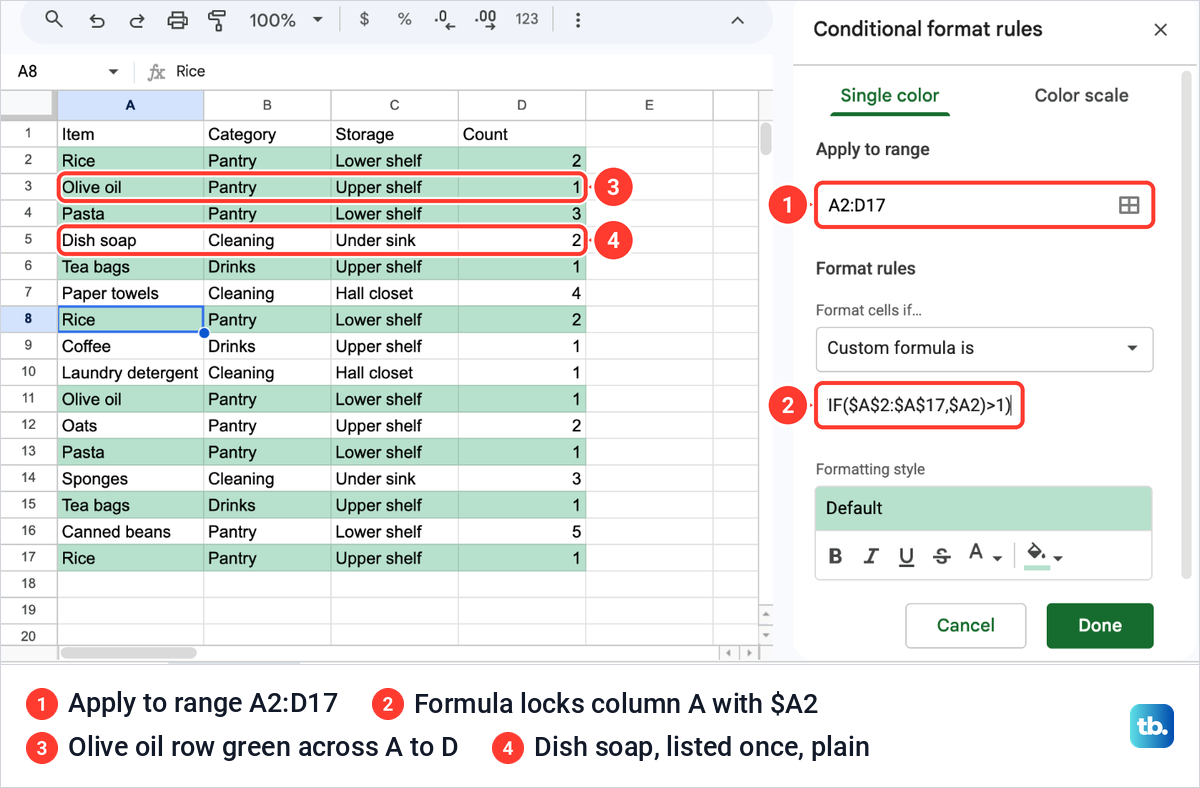Open the fill color bucket dropdown
The image size is (1200, 788).
tap(1043, 556)
